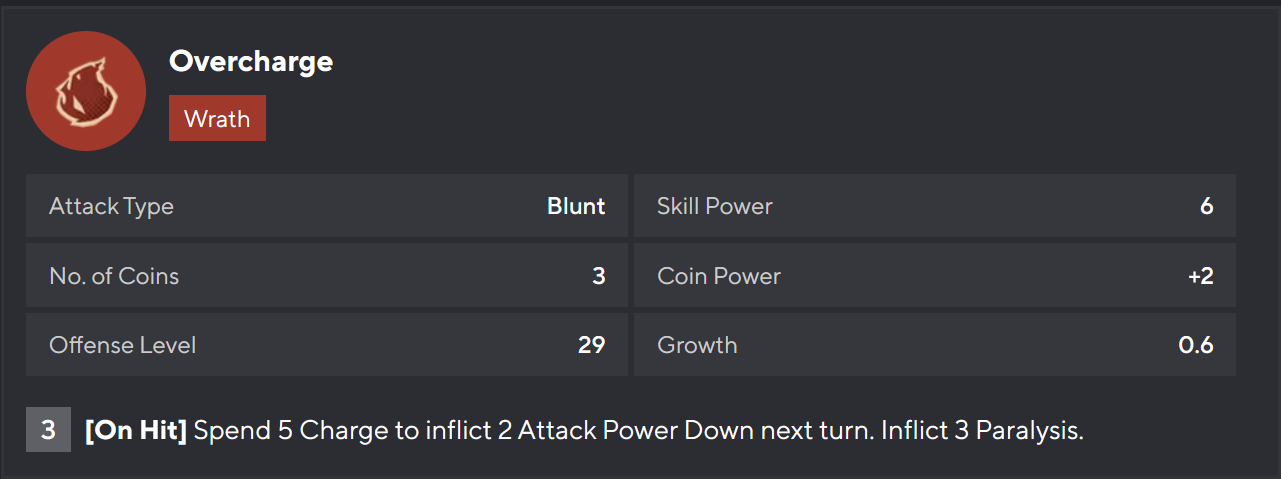Viewport: 1281px width, 479px height.
Task: Click the bold [On Hit] label
Action: pos(136,432)
